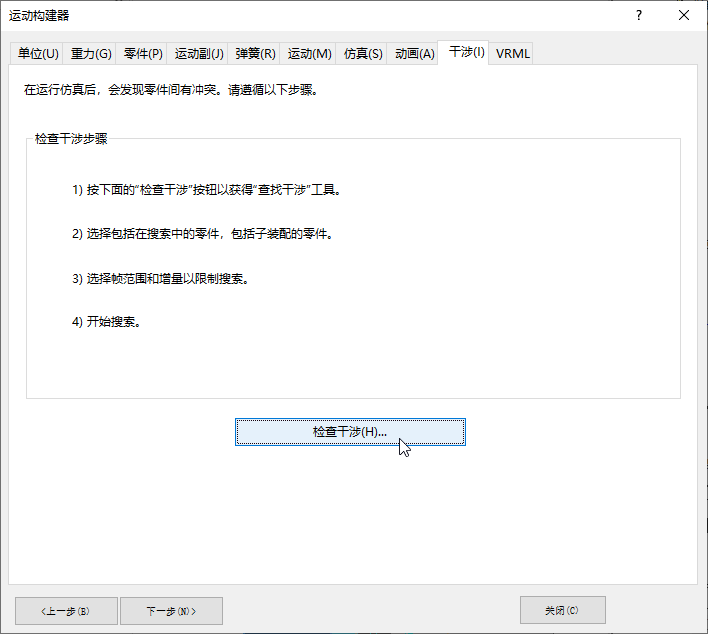Click the 运动构建器 window title
708x634 pixels.
coord(39,16)
